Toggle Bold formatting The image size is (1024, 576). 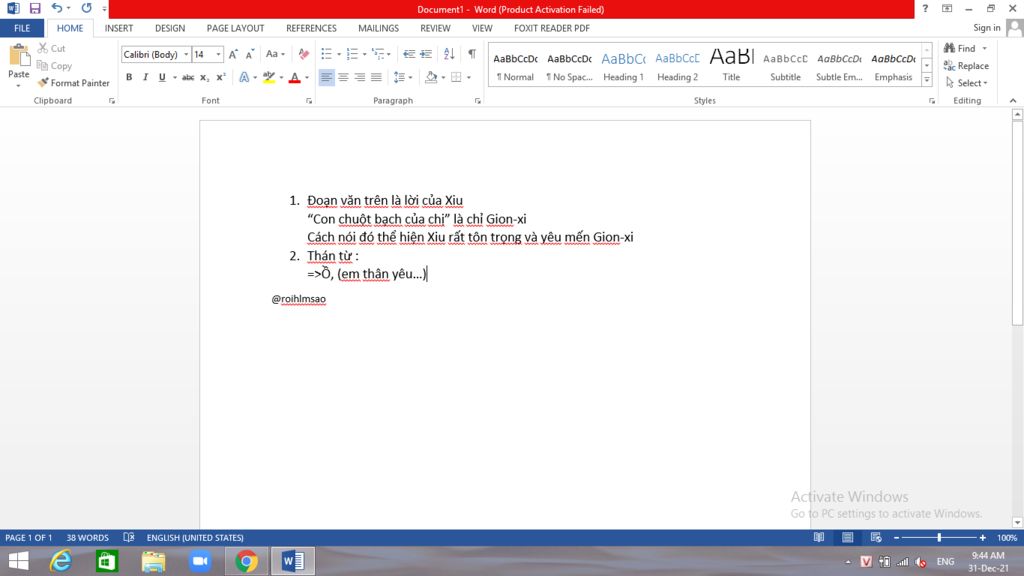129,77
